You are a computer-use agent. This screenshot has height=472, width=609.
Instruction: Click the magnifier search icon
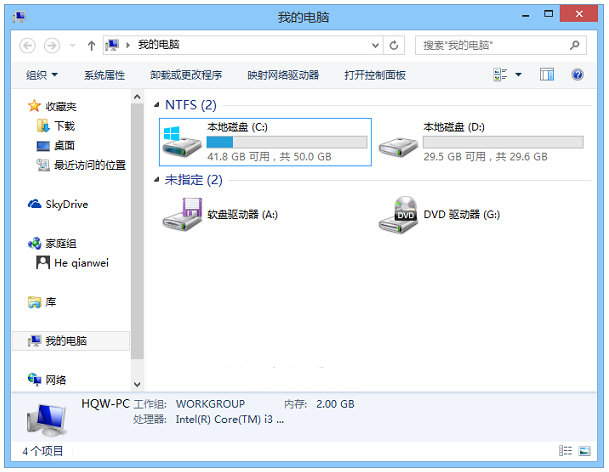point(574,45)
